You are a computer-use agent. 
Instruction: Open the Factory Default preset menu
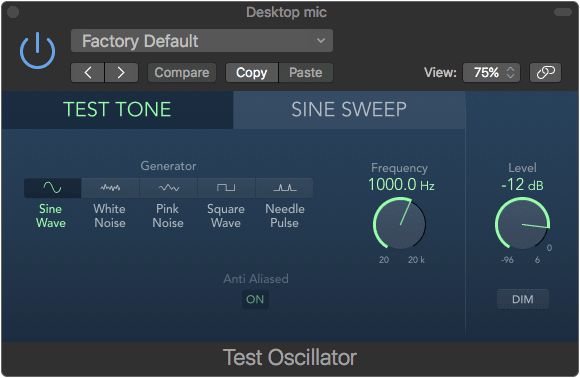point(202,41)
